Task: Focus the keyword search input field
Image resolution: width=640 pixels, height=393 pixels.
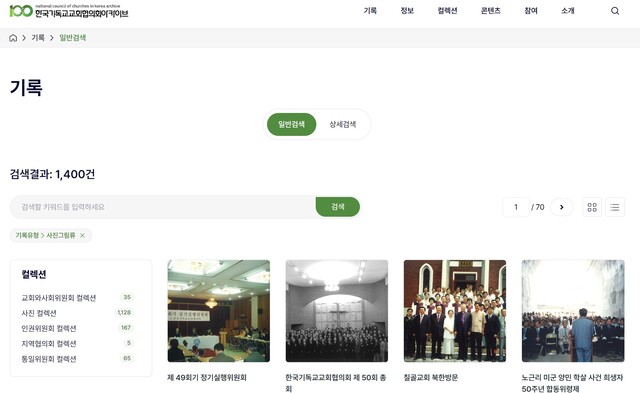Action: tap(162, 207)
